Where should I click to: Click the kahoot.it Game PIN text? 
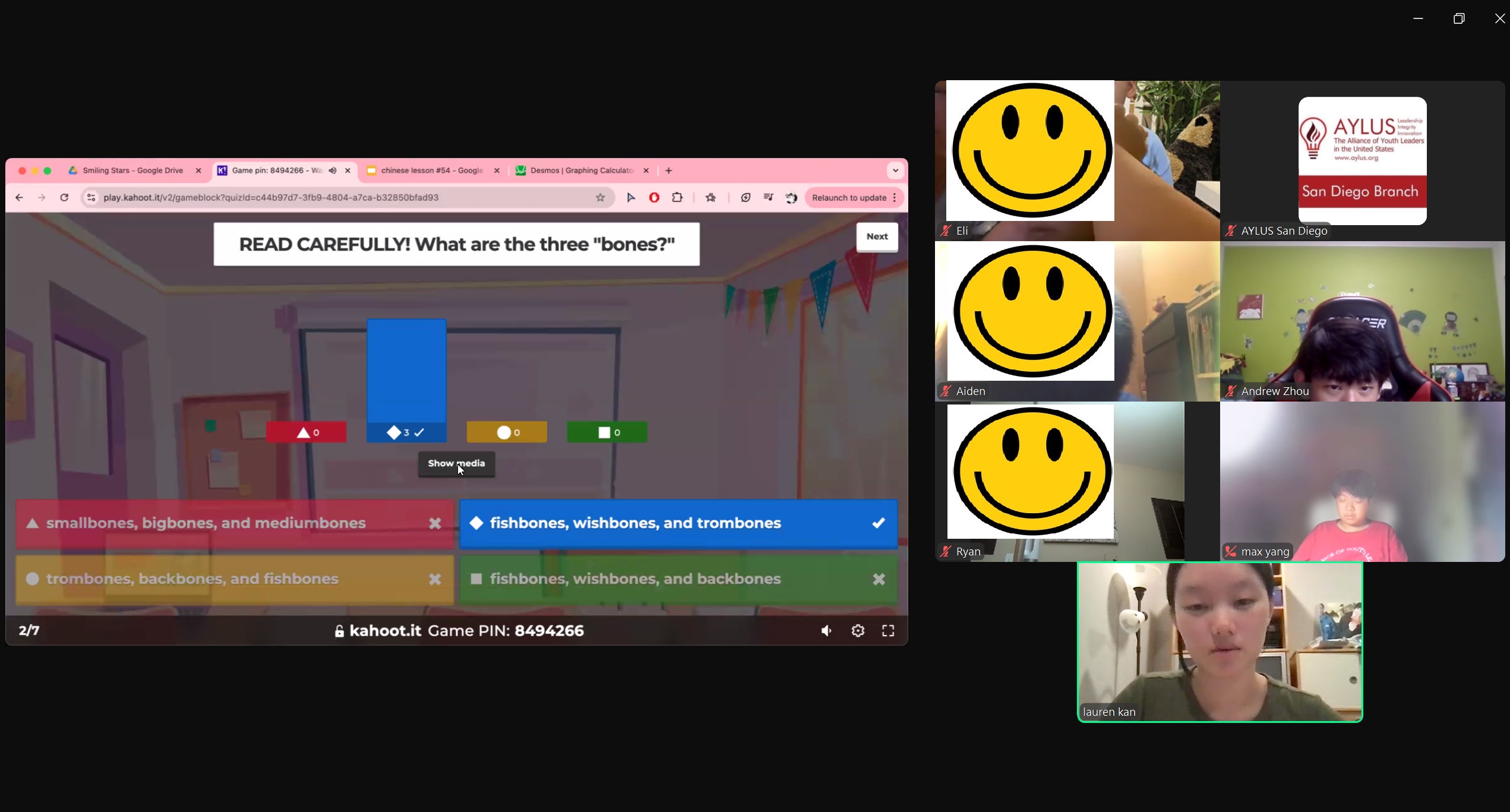pyautogui.click(x=459, y=631)
